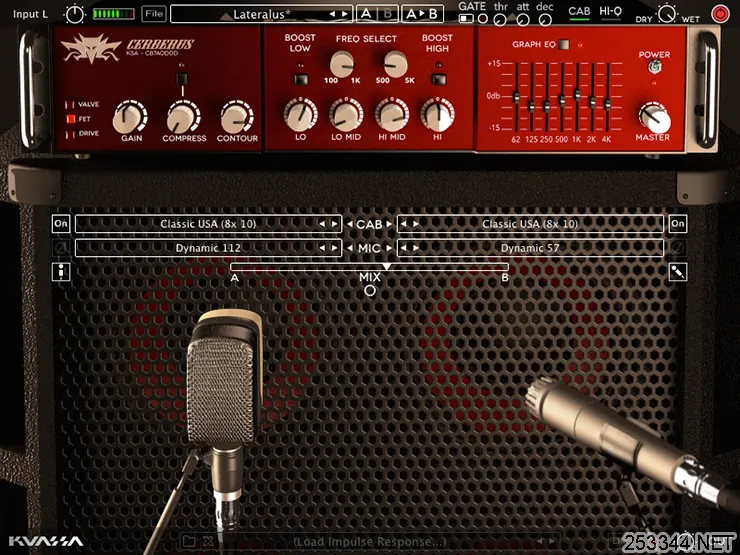Viewport: 740px width, 555px height.
Task: Adjust the gate thr knob
Action: click(x=500, y=20)
